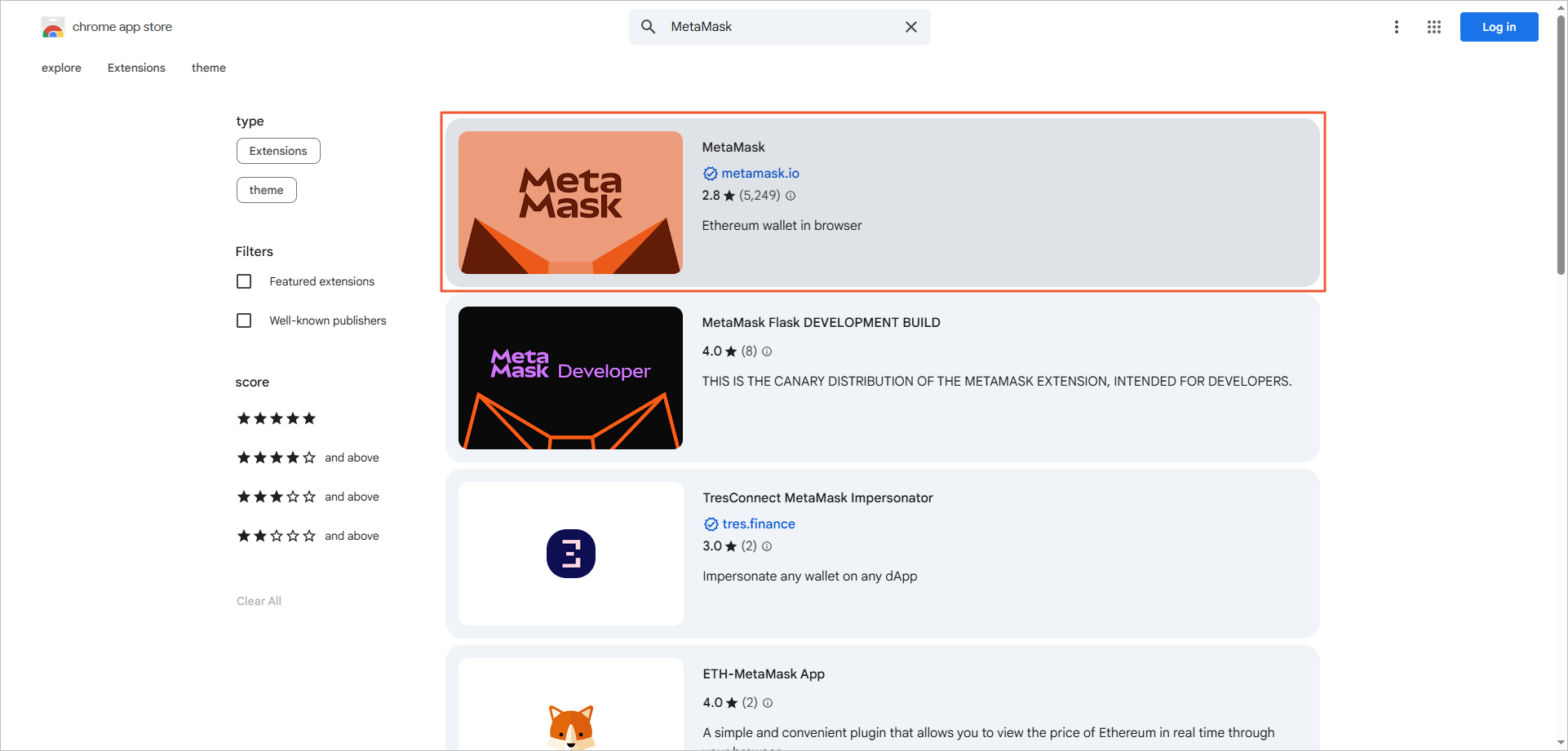Click the Log in button
1568x751 pixels.
(x=1499, y=27)
